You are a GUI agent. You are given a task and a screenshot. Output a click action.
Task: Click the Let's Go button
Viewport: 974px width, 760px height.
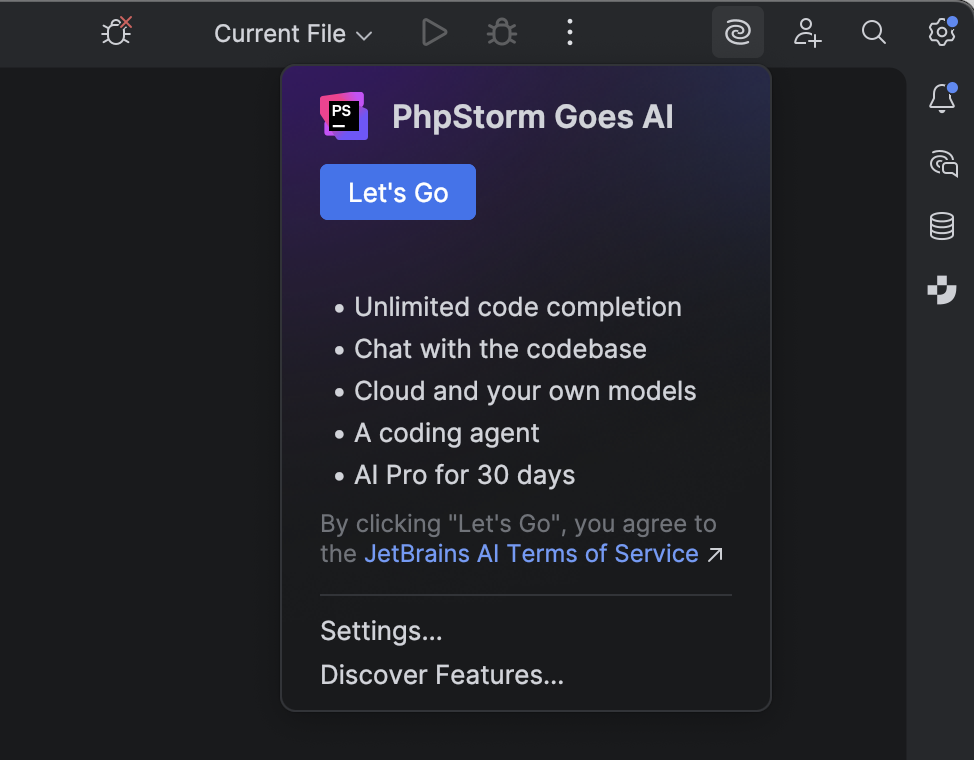[397, 191]
